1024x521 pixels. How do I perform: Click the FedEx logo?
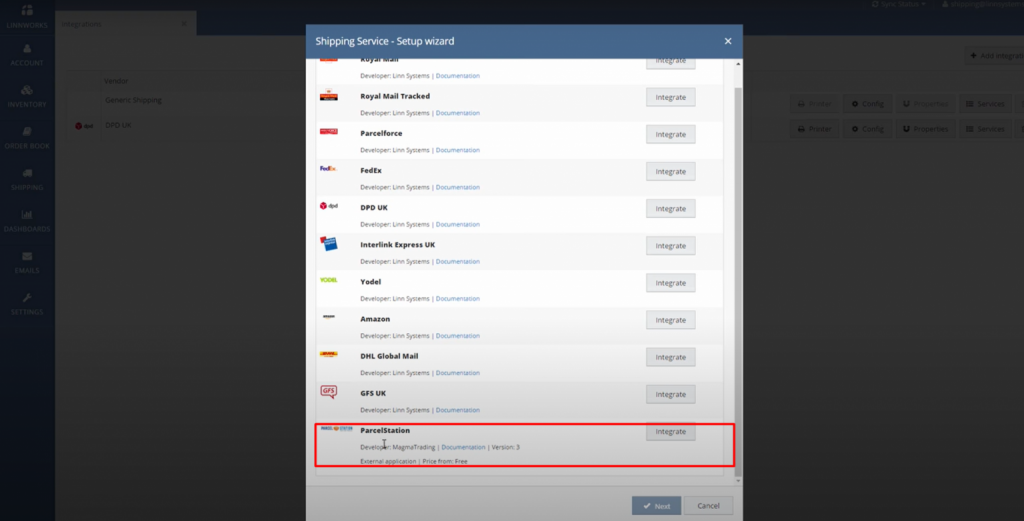[328, 168]
